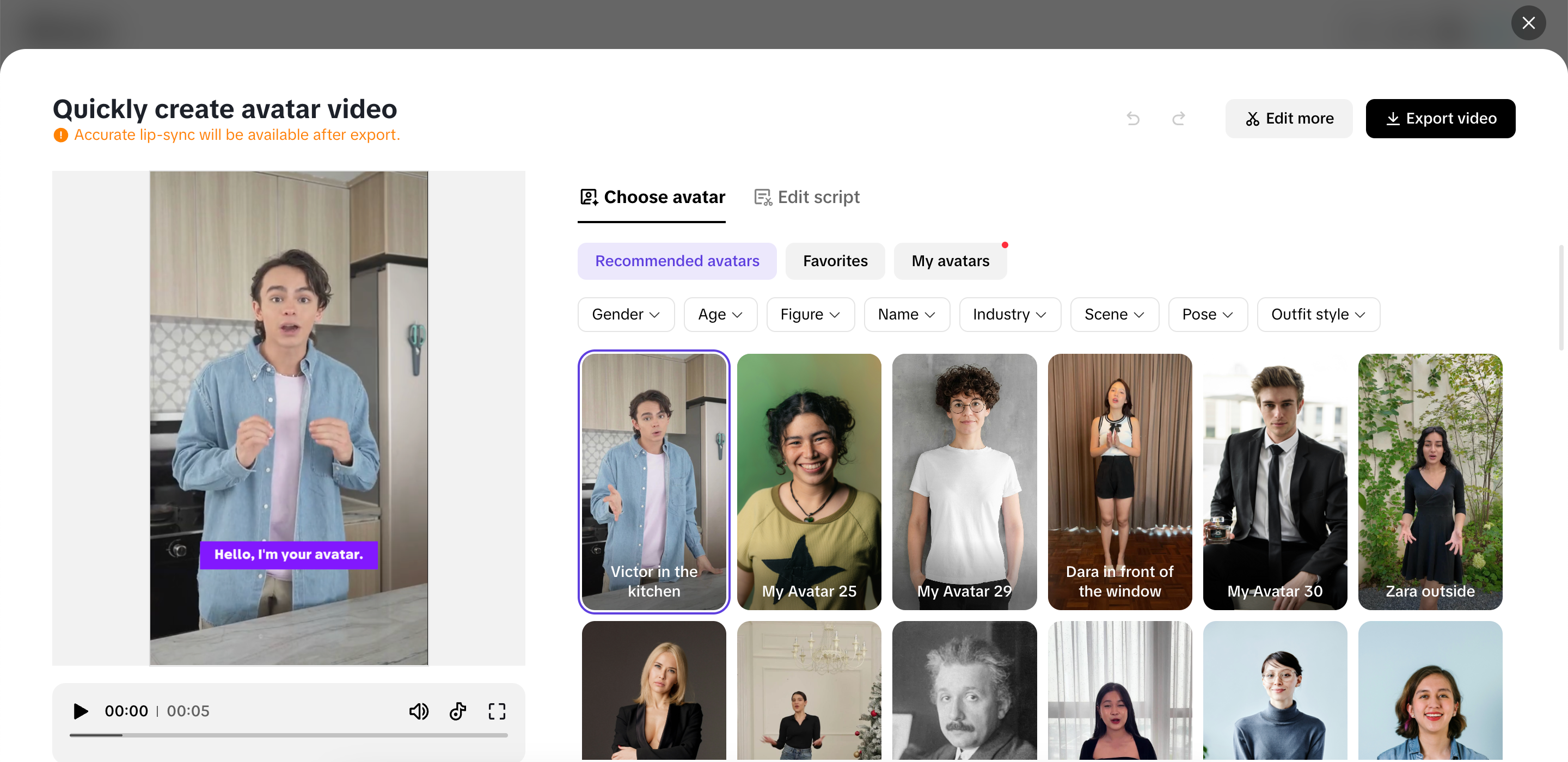
Task: Close the avatar video dialog
Action: [x=1528, y=23]
